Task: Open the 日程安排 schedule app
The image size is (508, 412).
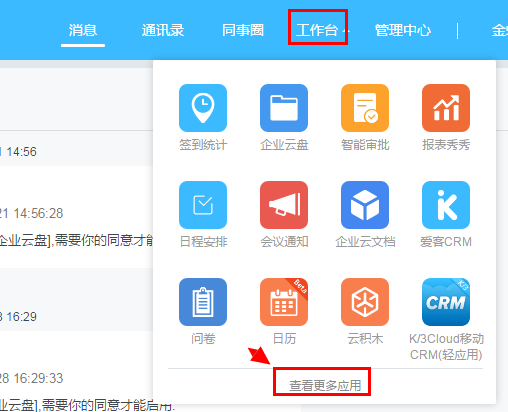Action: (203, 205)
